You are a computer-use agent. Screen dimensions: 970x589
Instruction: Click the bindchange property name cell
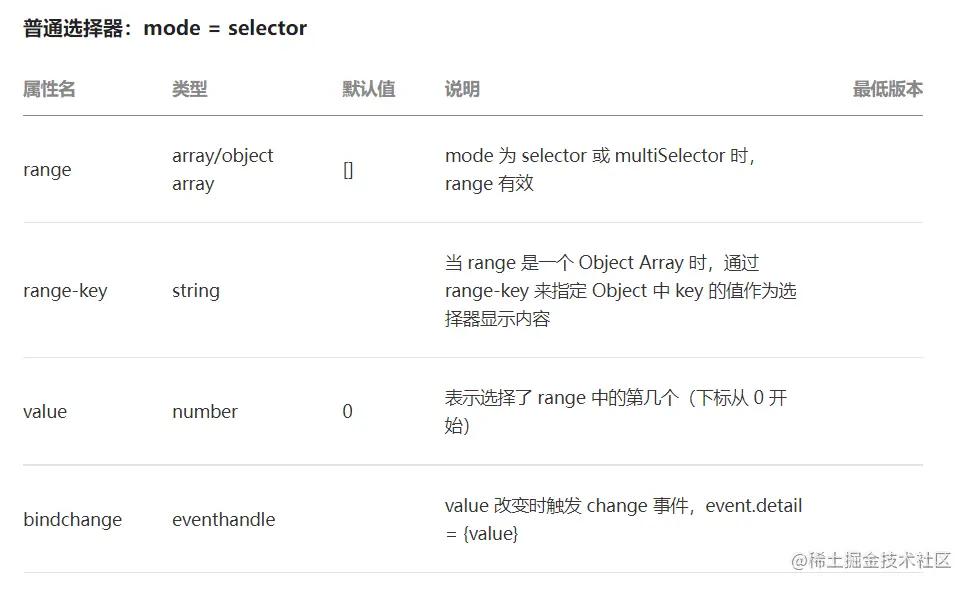(x=72, y=520)
